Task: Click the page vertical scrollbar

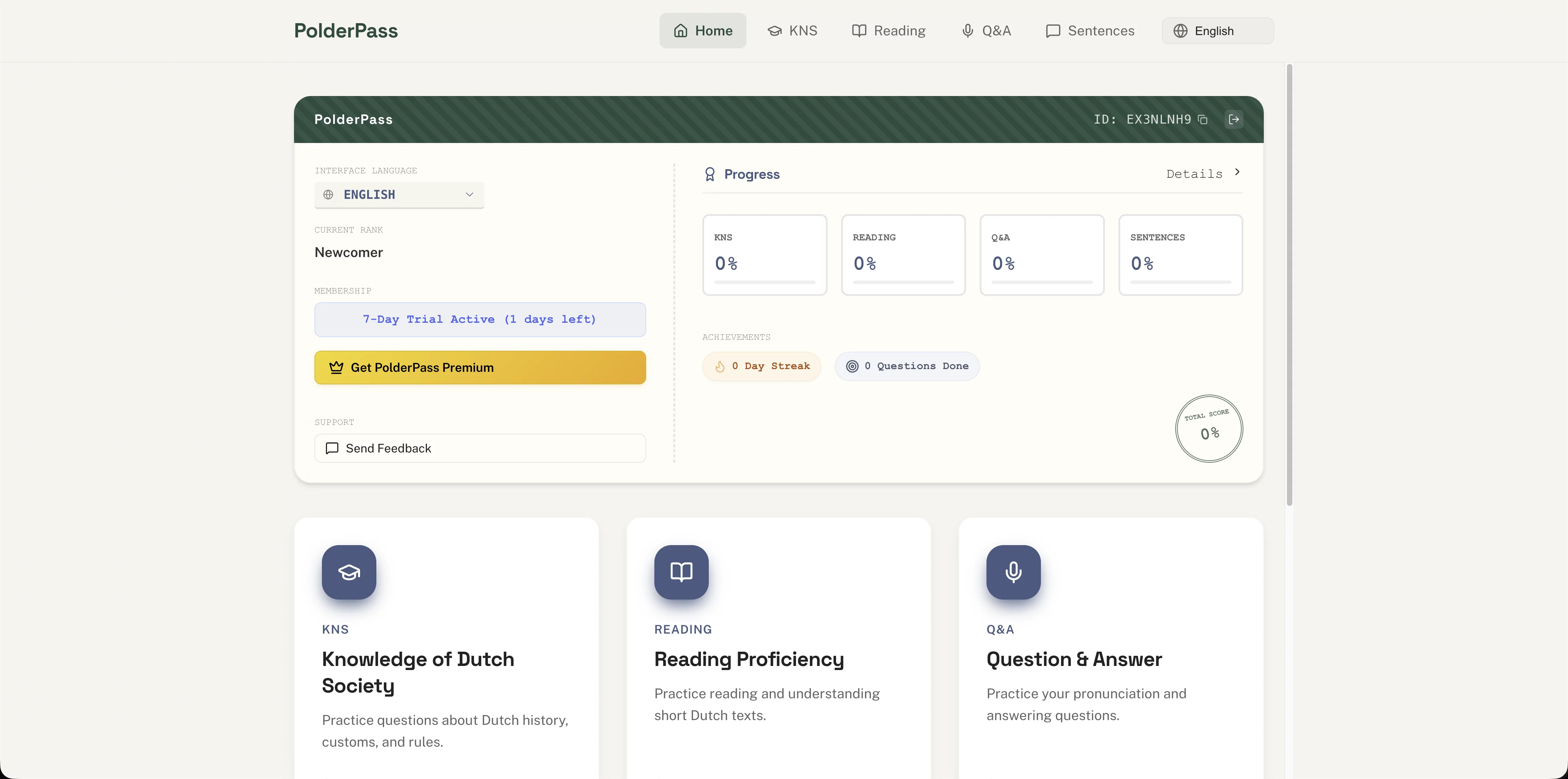Action: coord(1289,285)
